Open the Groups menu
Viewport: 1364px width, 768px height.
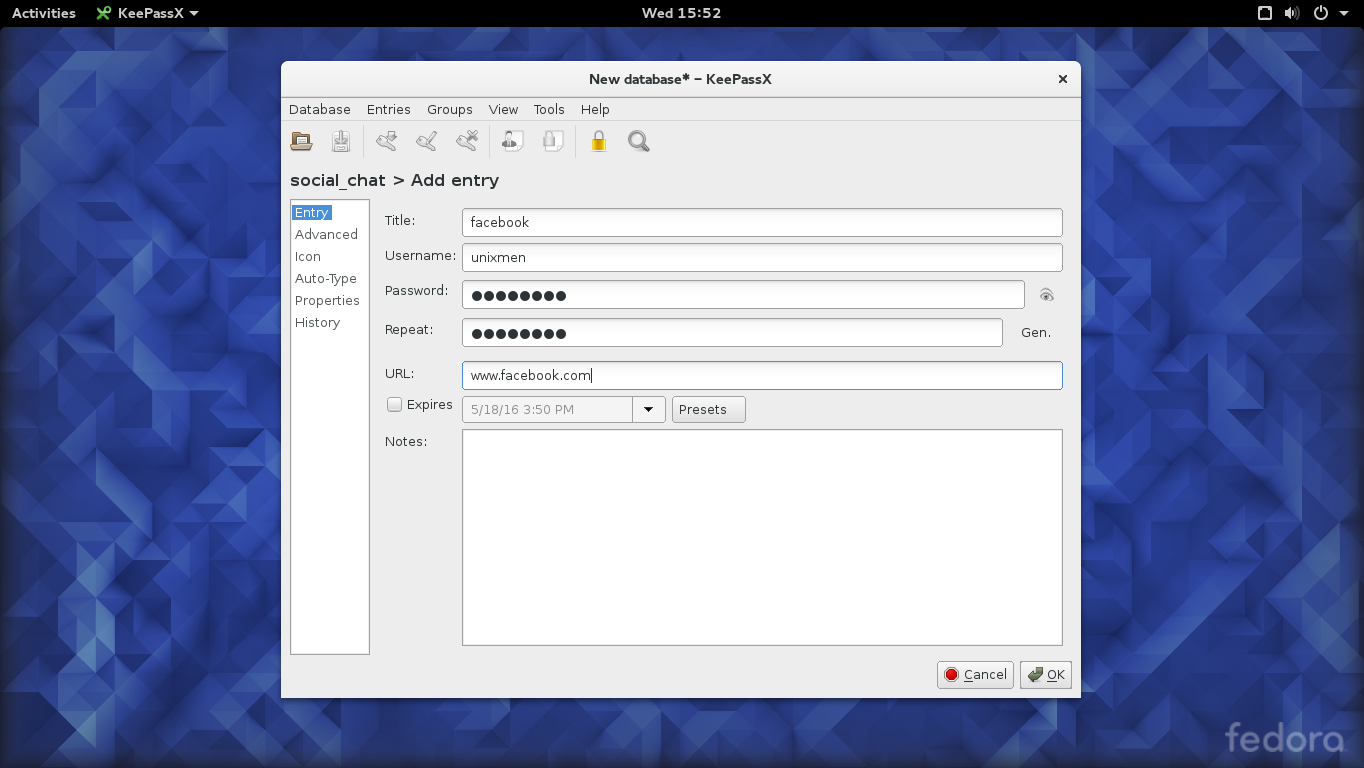pyautogui.click(x=450, y=110)
